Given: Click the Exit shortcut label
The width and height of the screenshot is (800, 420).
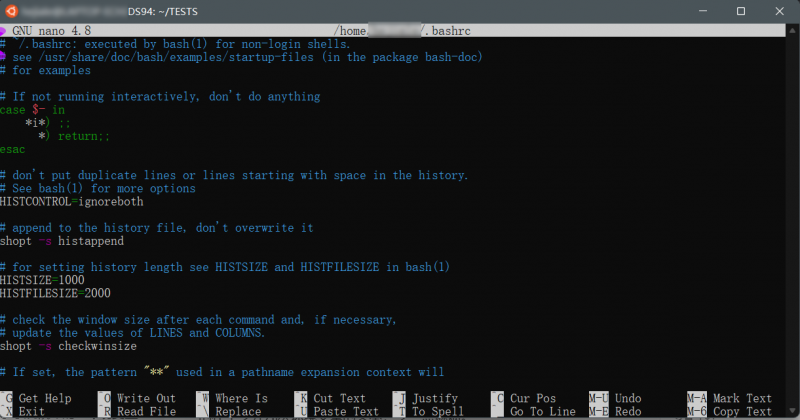Looking at the screenshot, I should point(31,411).
